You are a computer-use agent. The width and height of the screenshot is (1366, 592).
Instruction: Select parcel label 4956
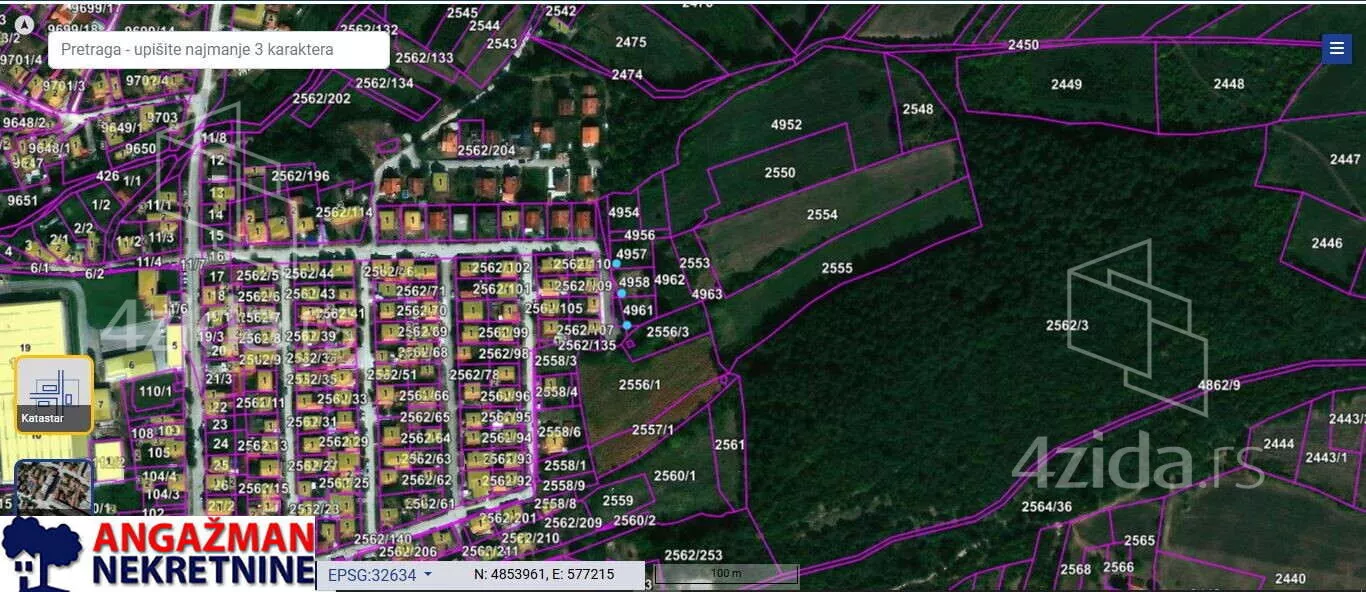click(639, 236)
